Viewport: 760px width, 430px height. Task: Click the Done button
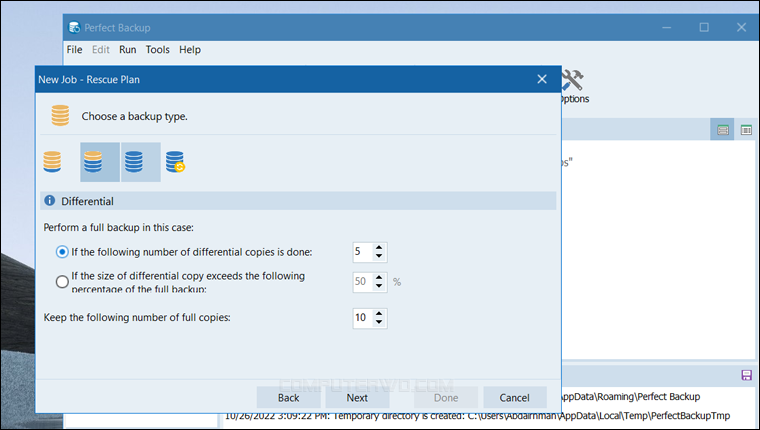[x=446, y=398]
